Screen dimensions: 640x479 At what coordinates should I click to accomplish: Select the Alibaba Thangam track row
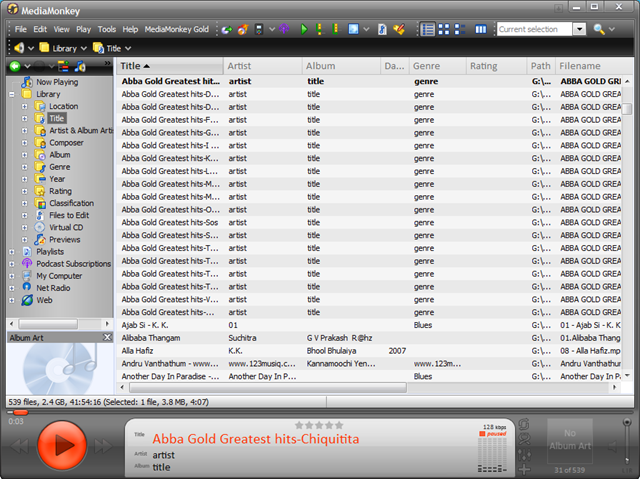click(369, 338)
